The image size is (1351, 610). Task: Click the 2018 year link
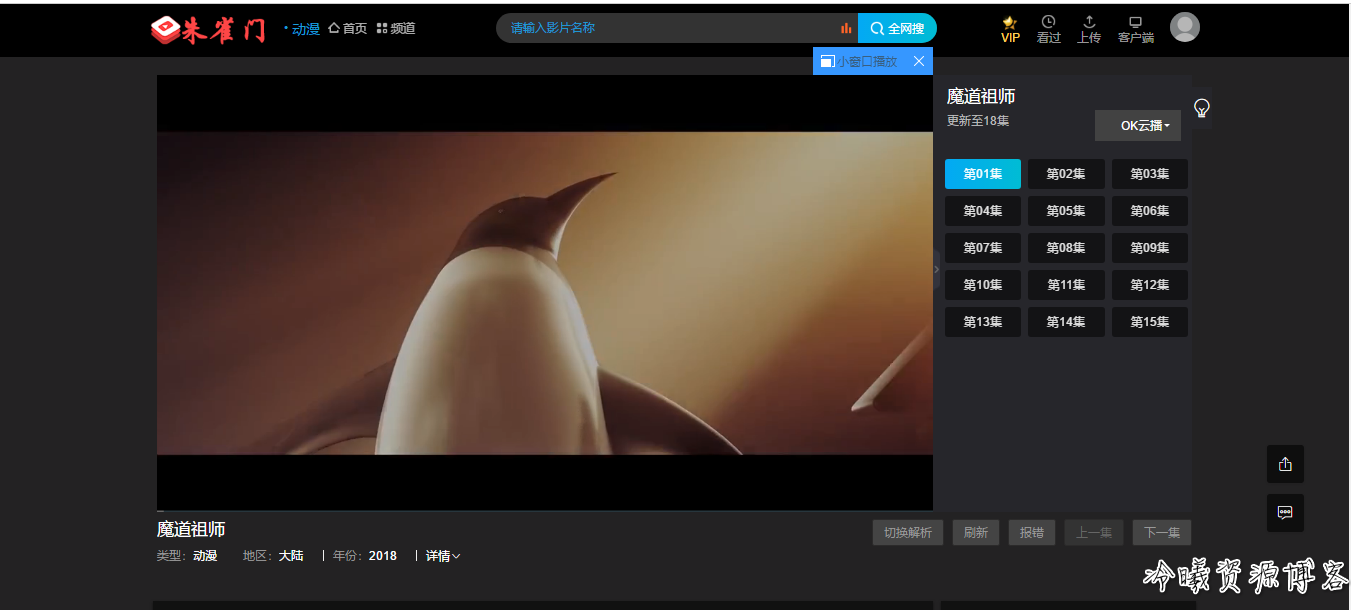point(383,556)
